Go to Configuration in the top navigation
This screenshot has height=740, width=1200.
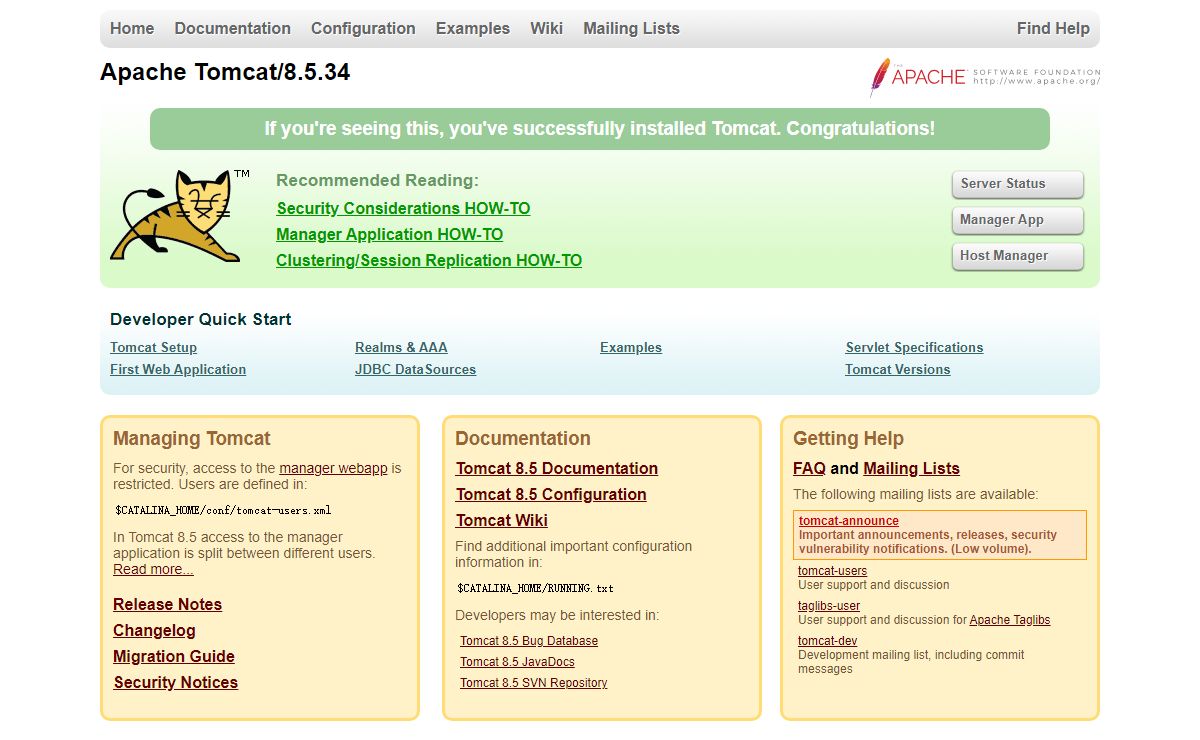tap(363, 28)
